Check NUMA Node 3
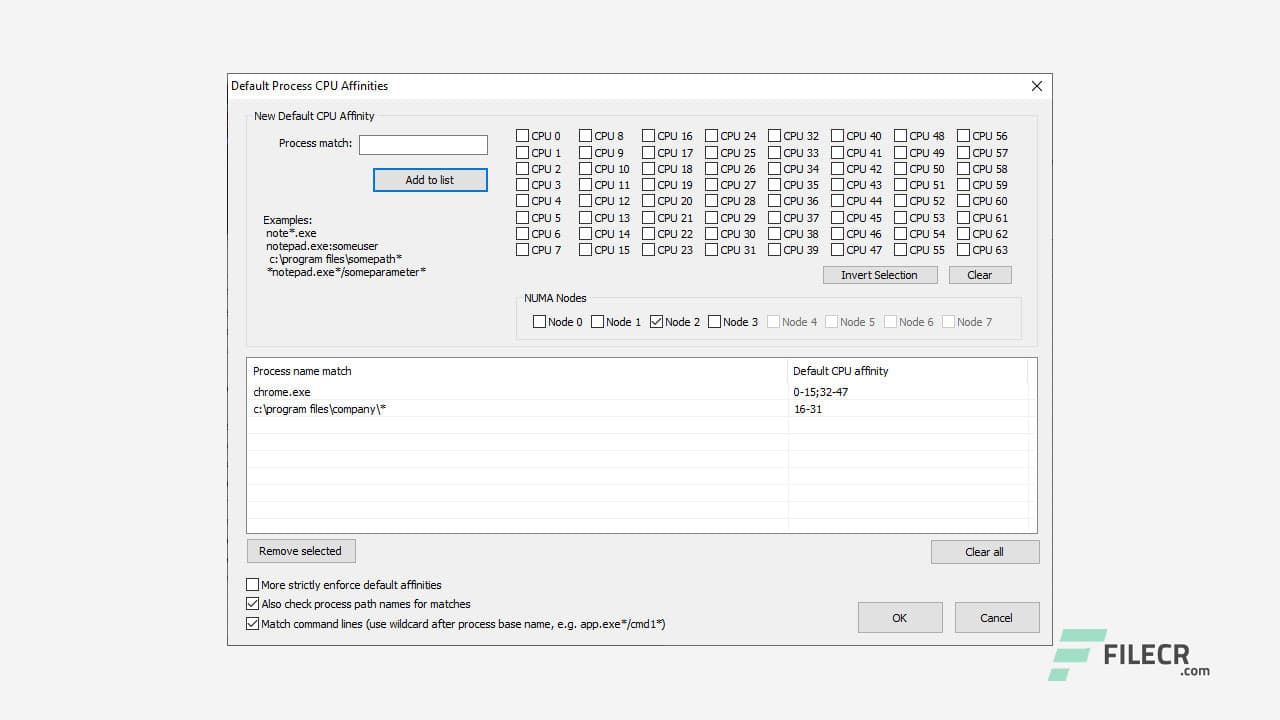This screenshot has height=720, width=1280. [x=714, y=322]
